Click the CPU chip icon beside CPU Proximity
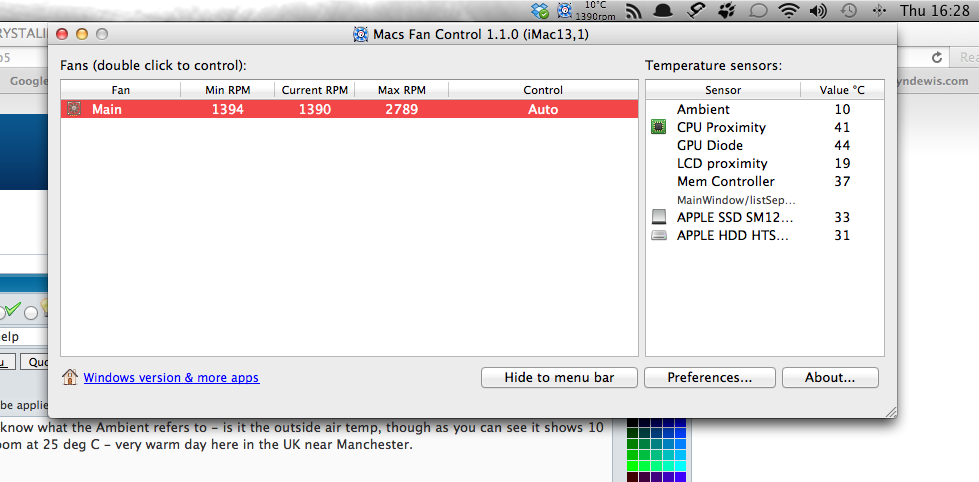The width and height of the screenshot is (979, 482). point(658,127)
